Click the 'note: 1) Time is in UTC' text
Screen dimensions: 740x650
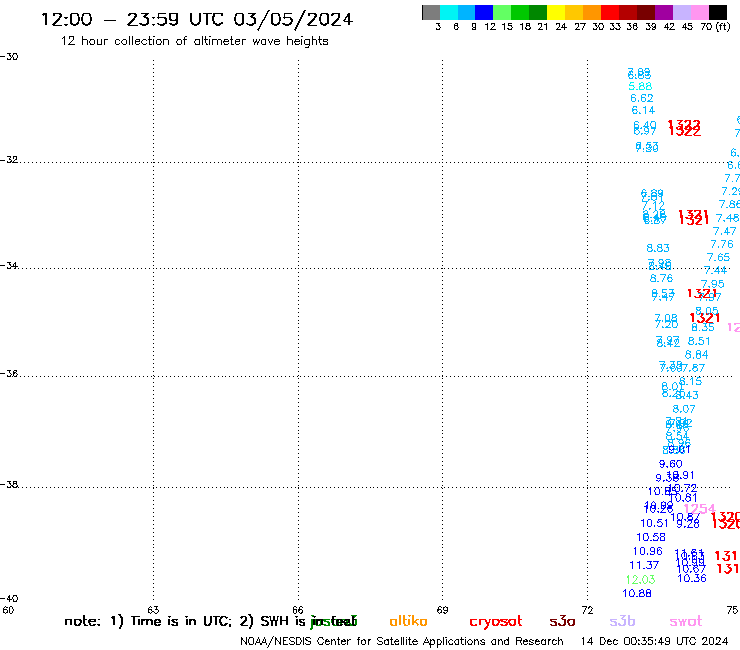tap(148, 621)
